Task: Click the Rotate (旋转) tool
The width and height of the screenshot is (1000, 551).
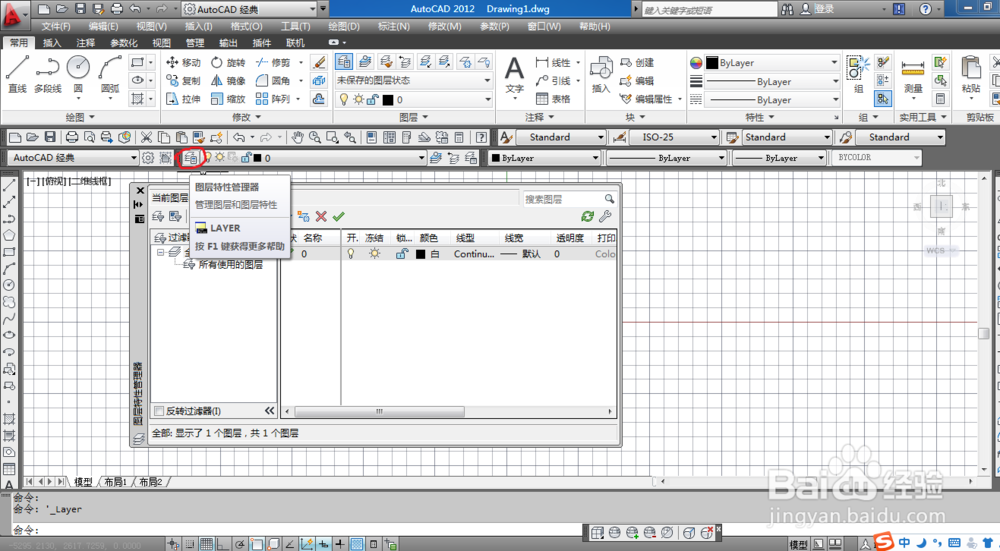Action: (228, 62)
